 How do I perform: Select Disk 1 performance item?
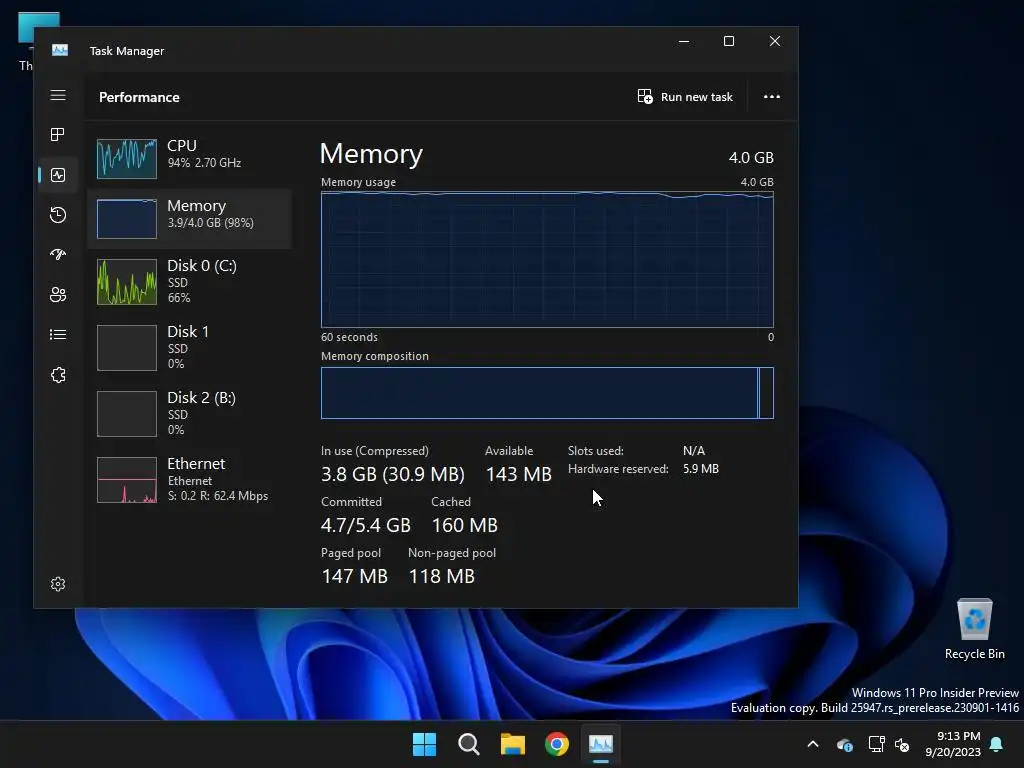(189, 347)
